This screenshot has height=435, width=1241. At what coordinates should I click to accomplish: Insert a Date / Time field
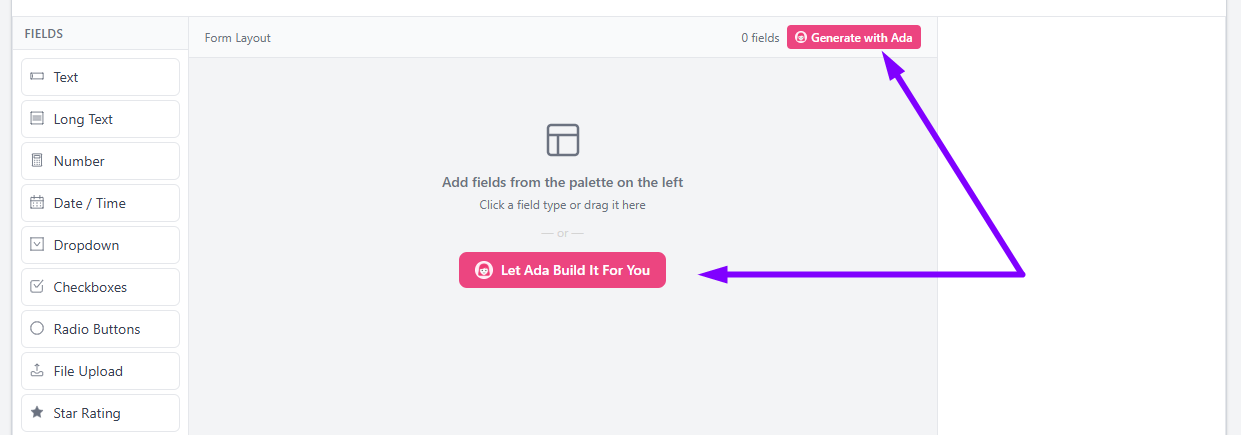(x=100, y=203)
